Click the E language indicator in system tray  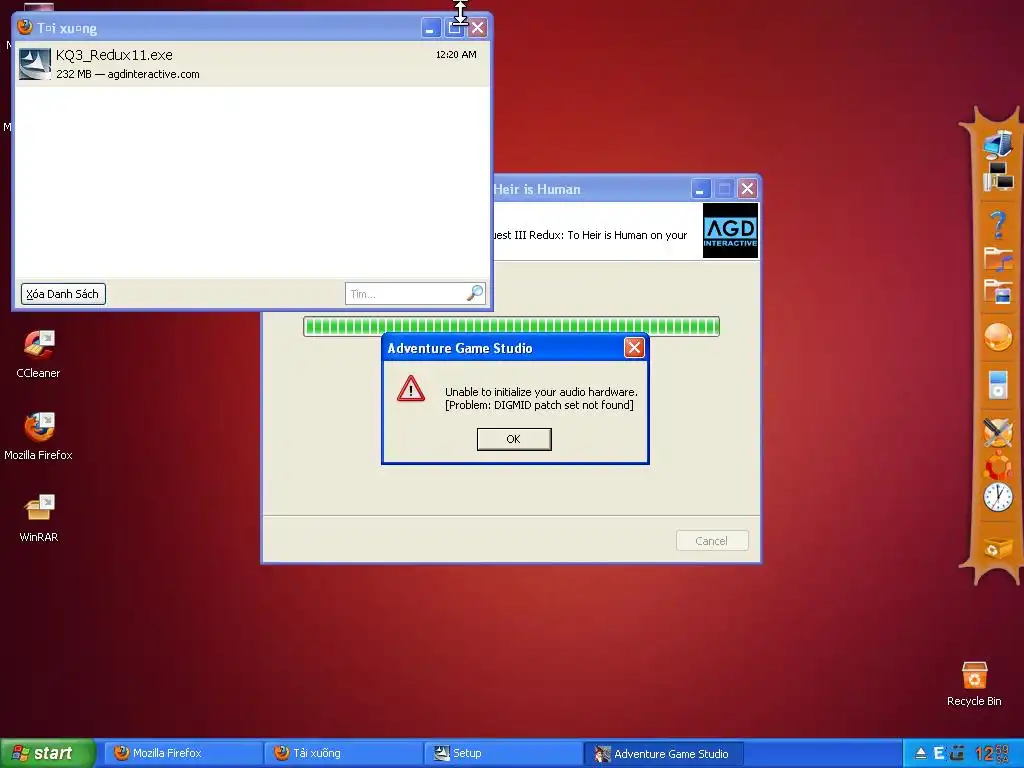tap(938, 754)
